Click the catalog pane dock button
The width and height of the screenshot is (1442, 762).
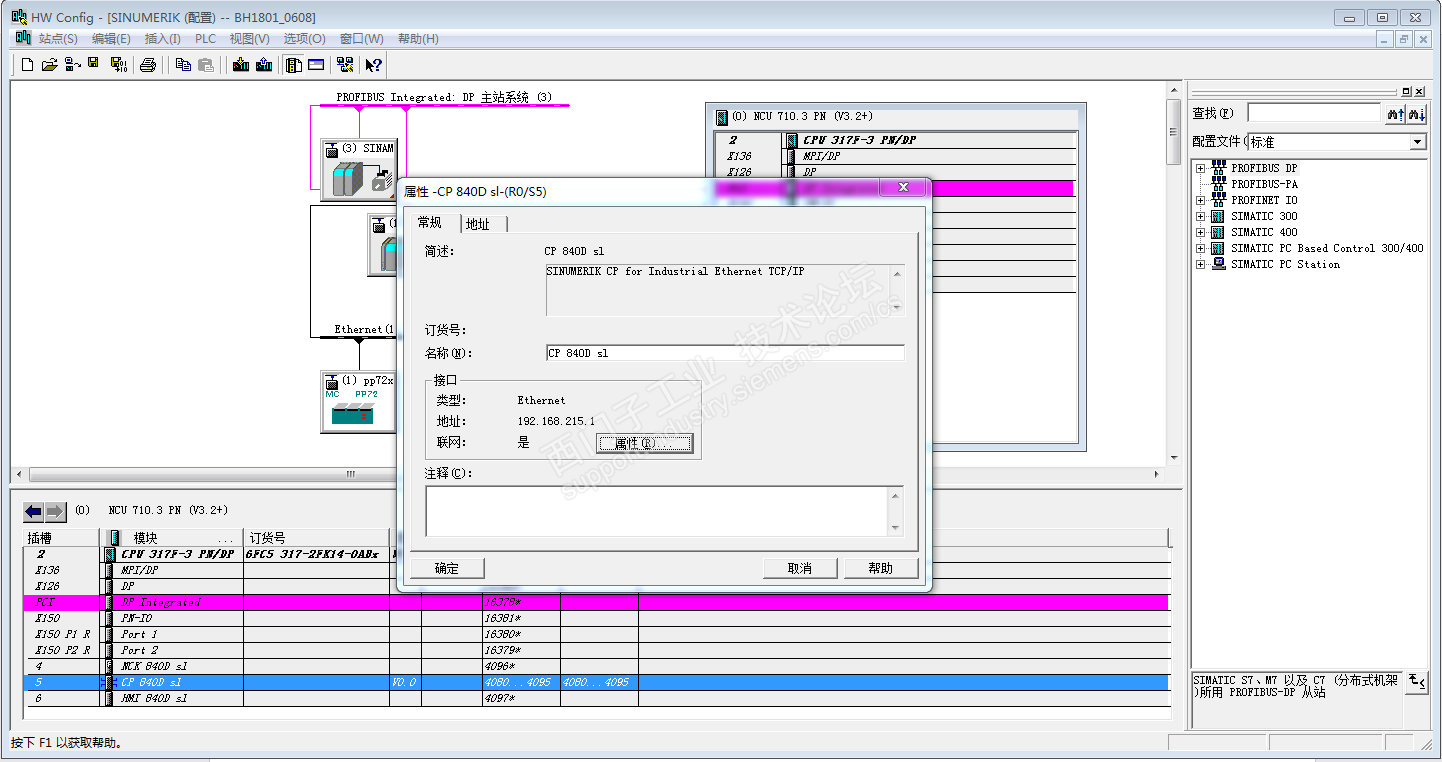[1406, 91]
